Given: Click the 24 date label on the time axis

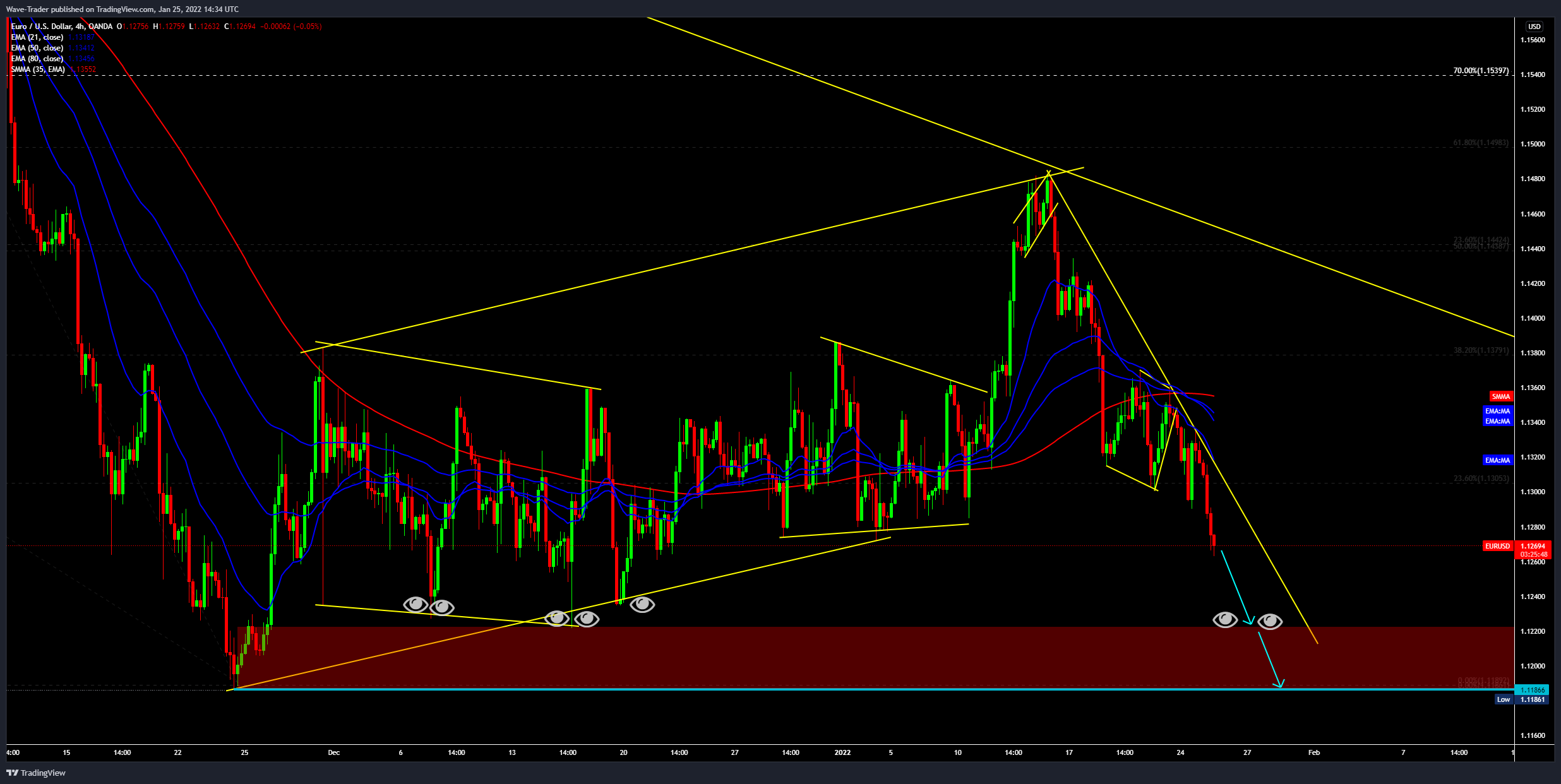Looking at the screenshot, I should 1180,752.
